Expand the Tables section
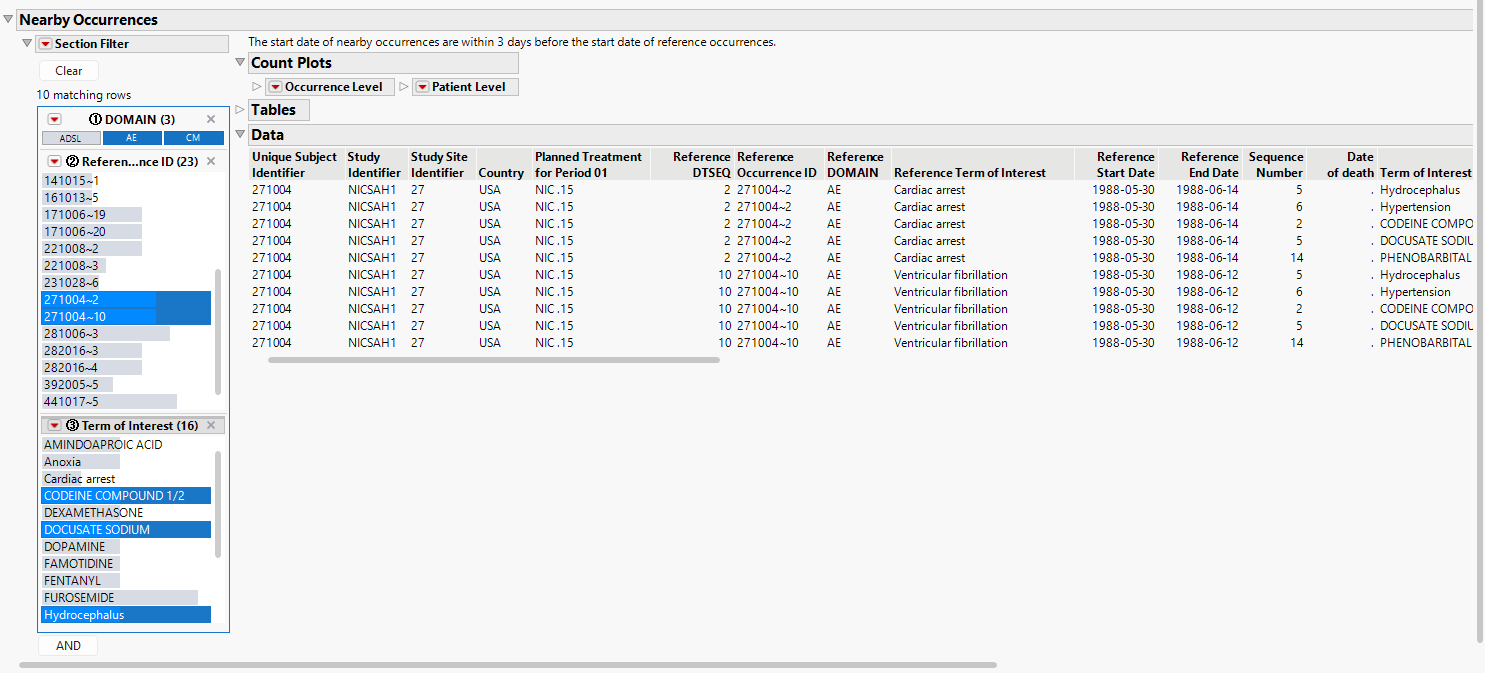Screen dimensions: 1485x673 [x=240, y=110]
